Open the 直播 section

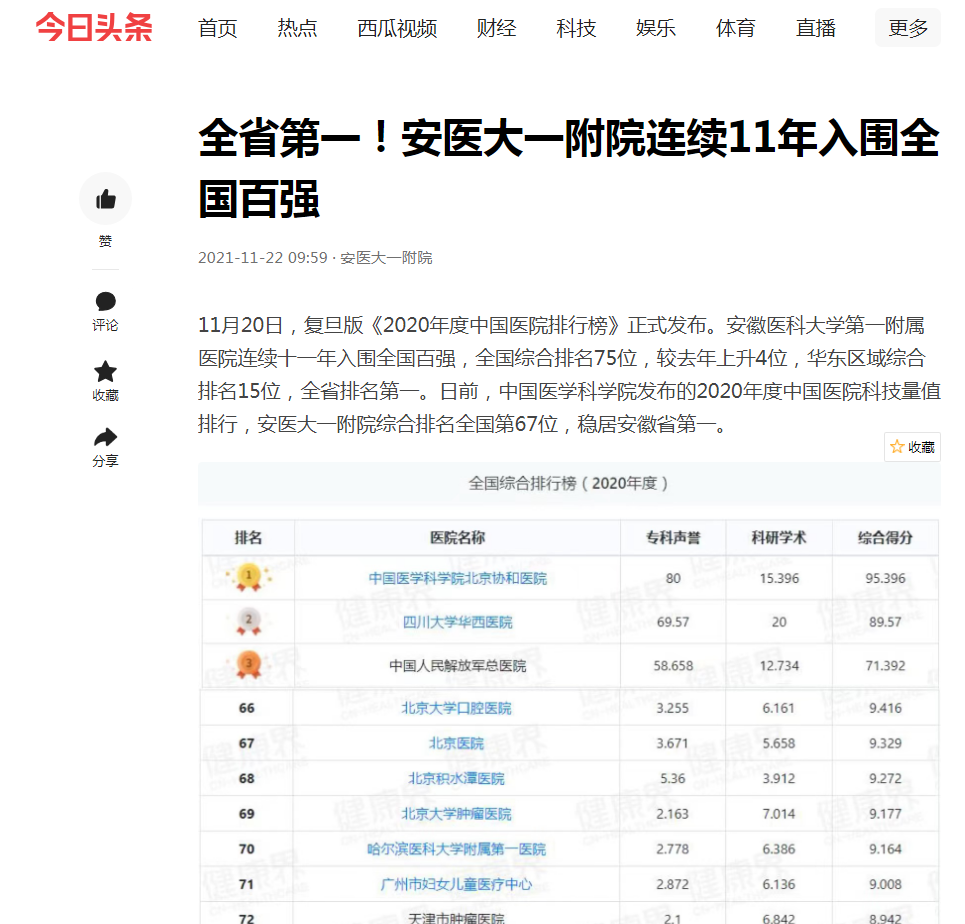[816, 28]
